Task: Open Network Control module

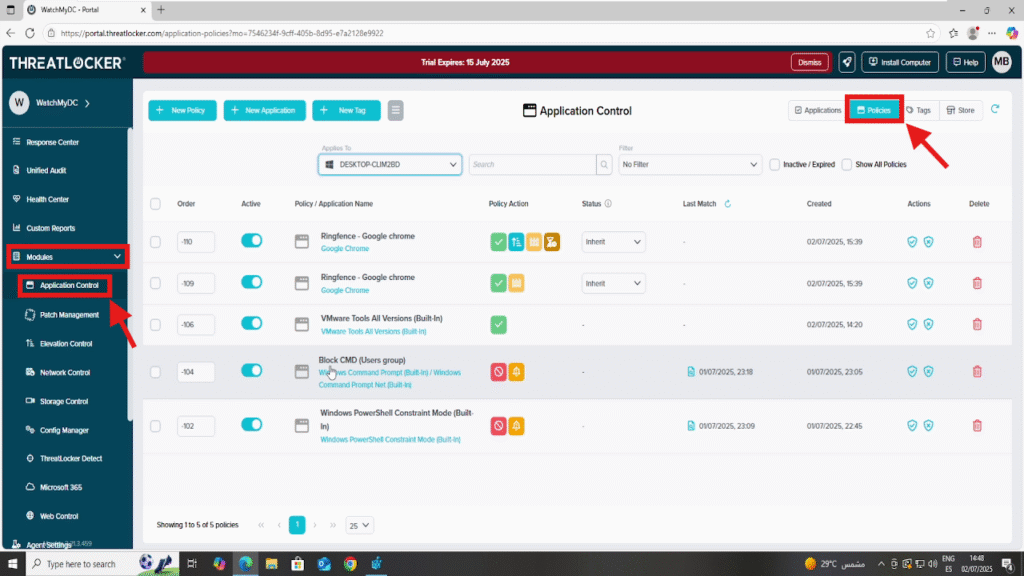Action: click(x=65, y=372)
